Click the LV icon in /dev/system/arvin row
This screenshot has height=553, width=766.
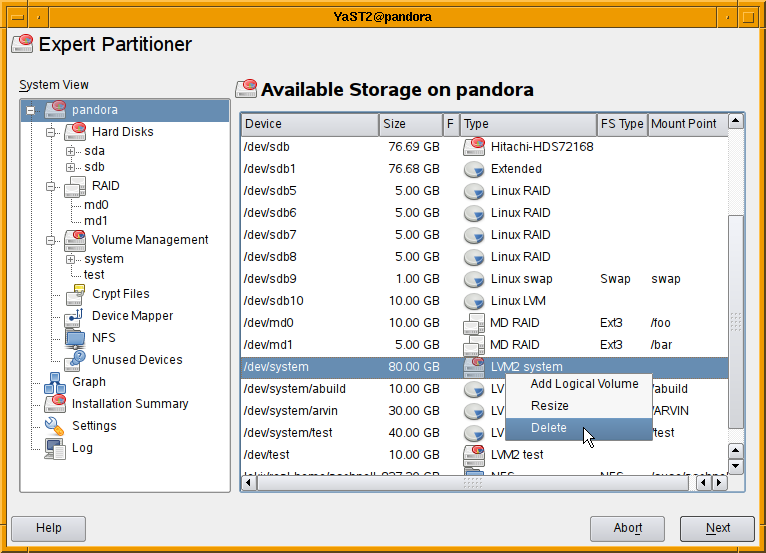point(474,411)
